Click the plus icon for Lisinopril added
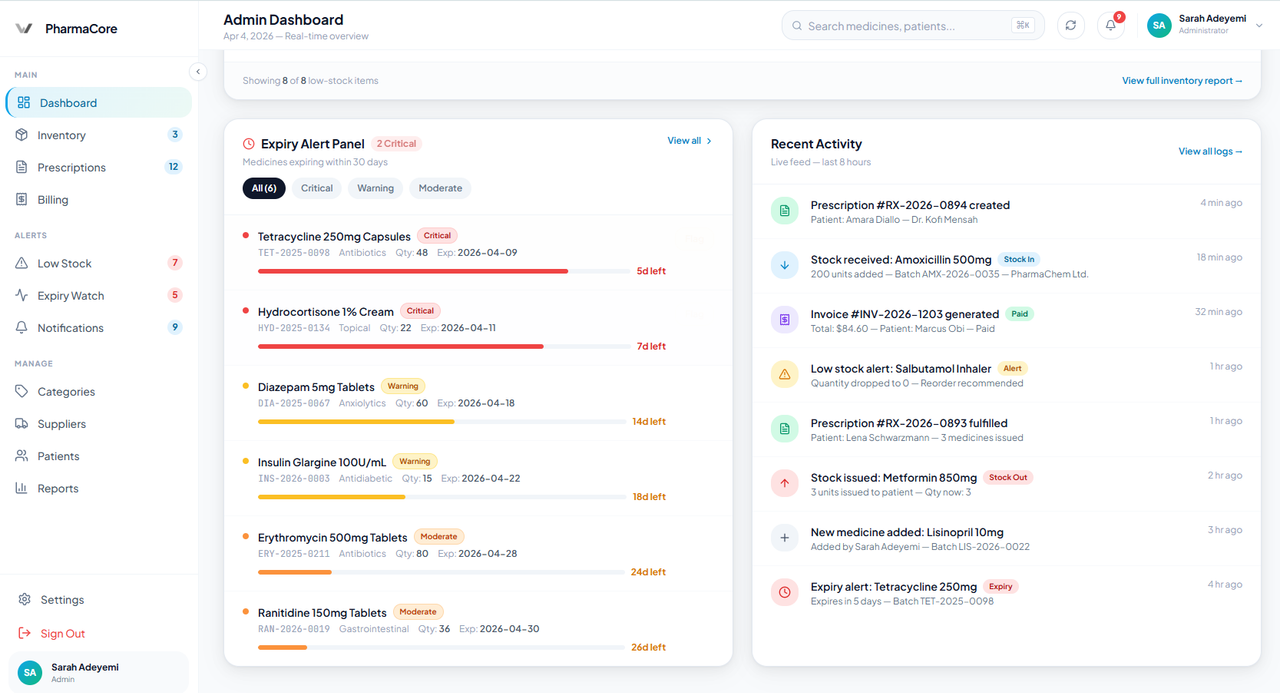The image size is (1280, 693). pyautogui.click(x=784, y=538)
